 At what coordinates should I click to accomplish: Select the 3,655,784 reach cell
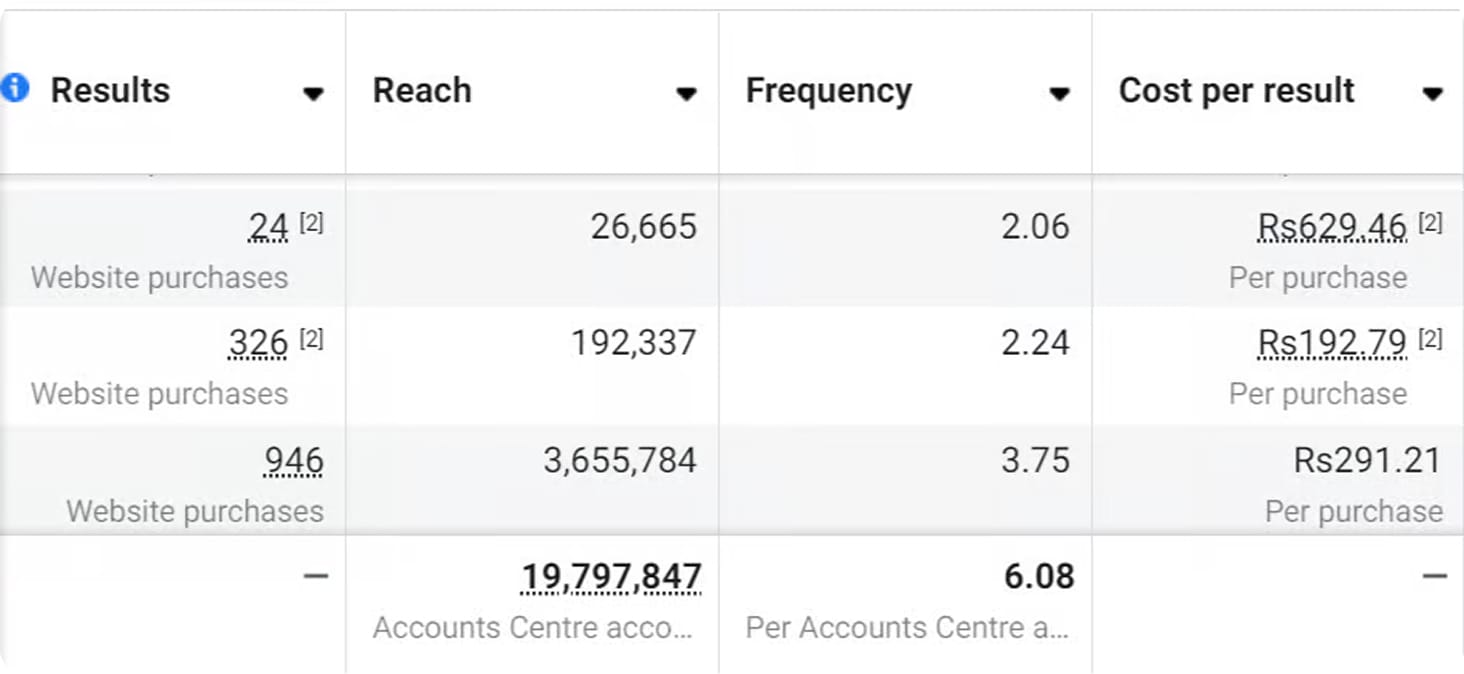[620, 461]
